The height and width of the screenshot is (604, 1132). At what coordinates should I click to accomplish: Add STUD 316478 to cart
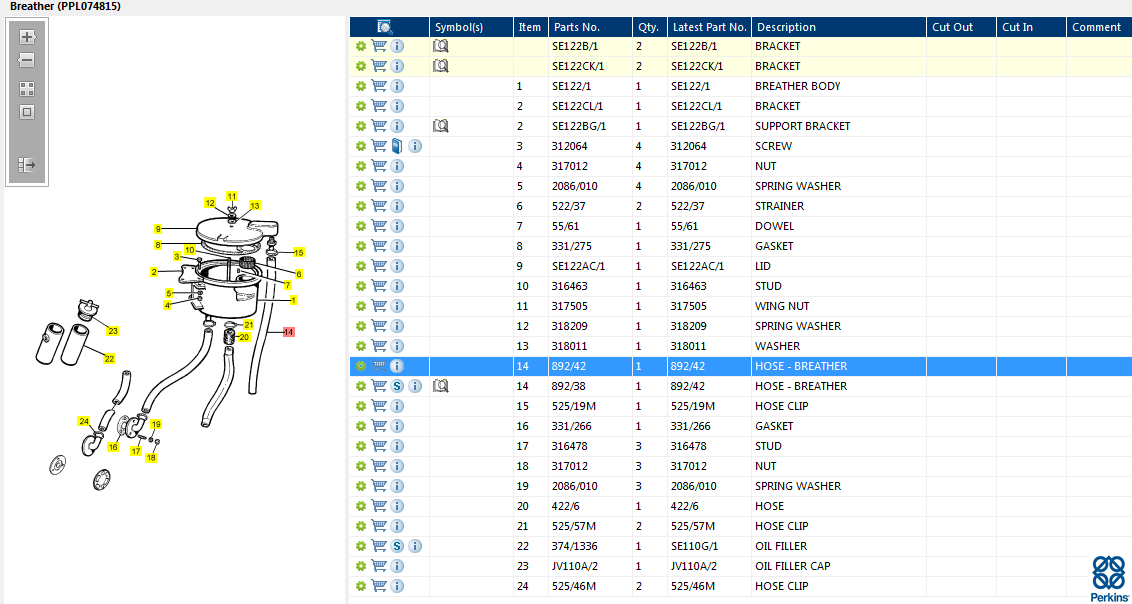coord(379,447)
